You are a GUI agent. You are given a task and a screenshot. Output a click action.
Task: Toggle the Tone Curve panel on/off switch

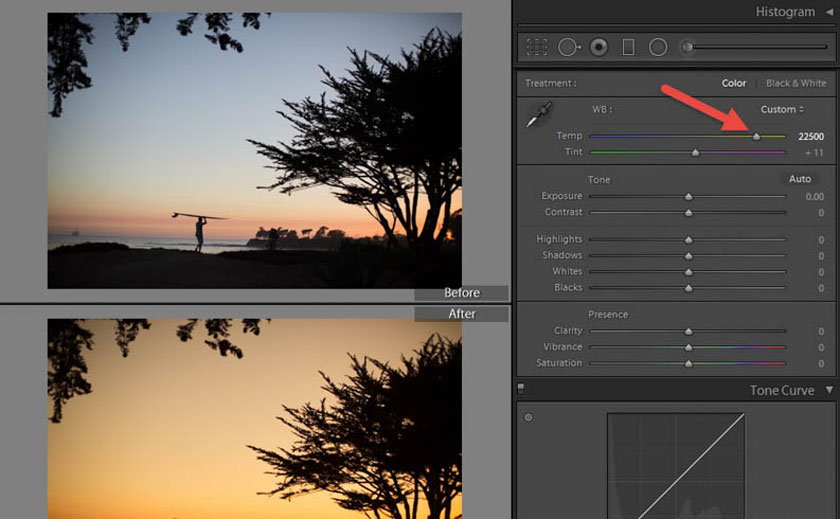(x=521, y=390)
